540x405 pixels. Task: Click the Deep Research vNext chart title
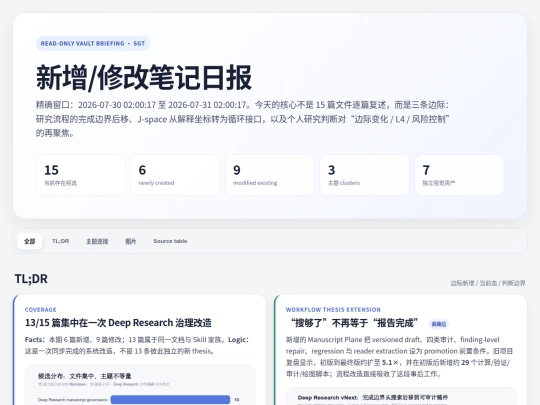click(373, 398)
